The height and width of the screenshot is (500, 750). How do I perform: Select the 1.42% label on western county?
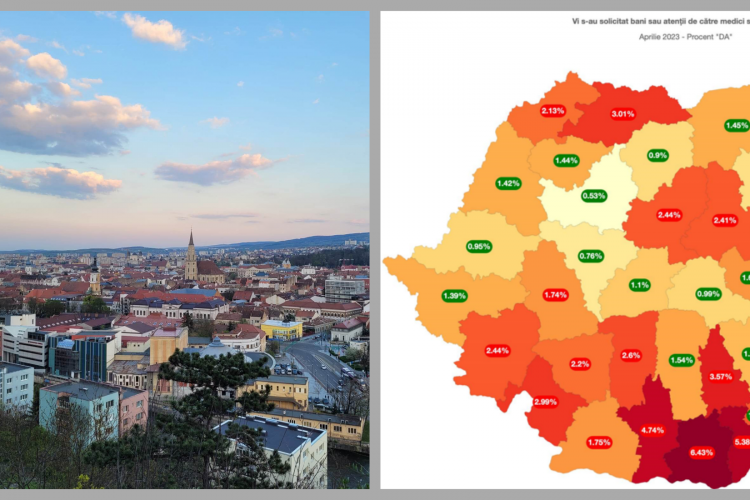(508, 183)
